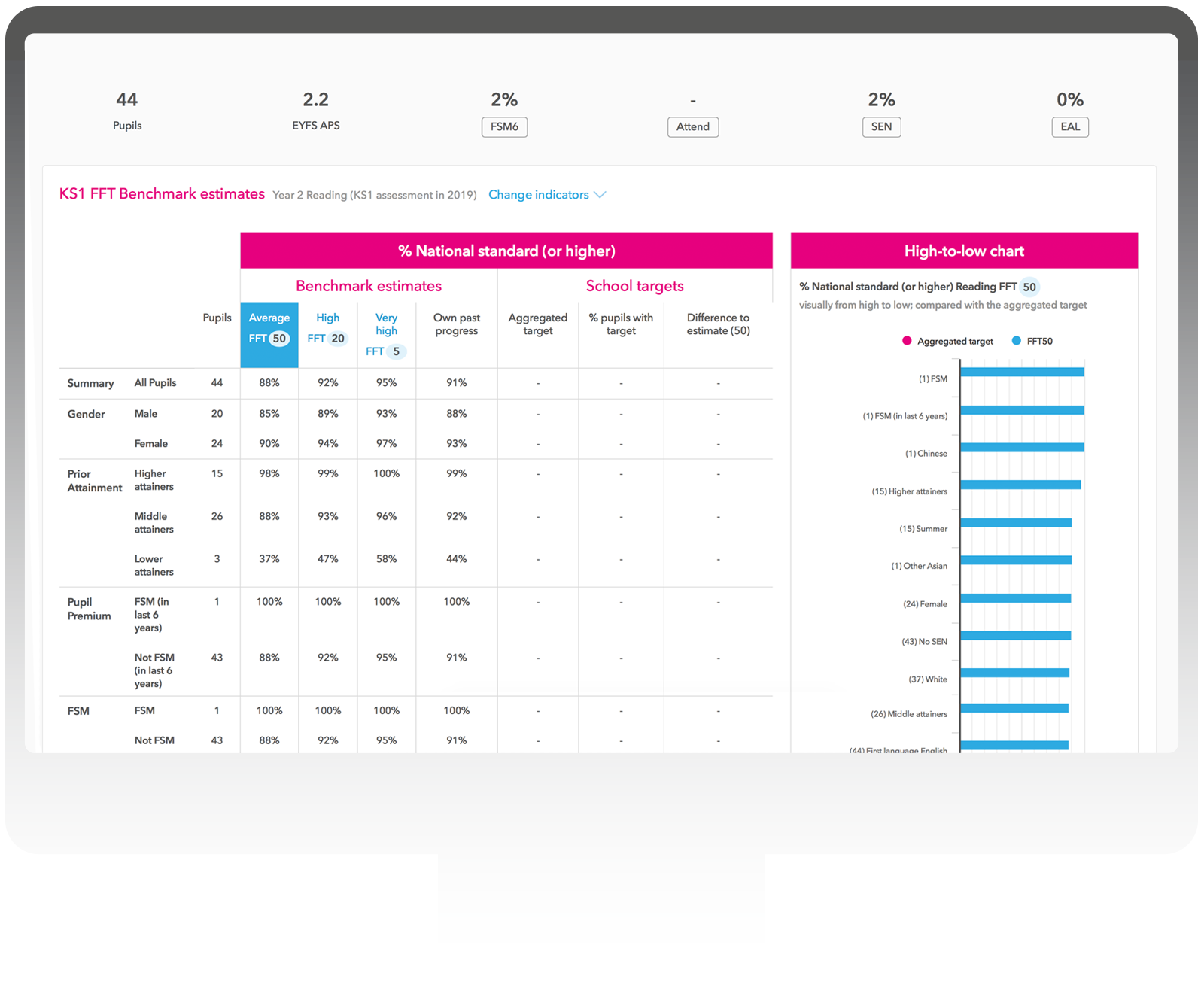Image resolution: width=1204 pixels, height=991 pixels.
Task: Click the chevron next to Change indicators
Action: tap(600, 195)
